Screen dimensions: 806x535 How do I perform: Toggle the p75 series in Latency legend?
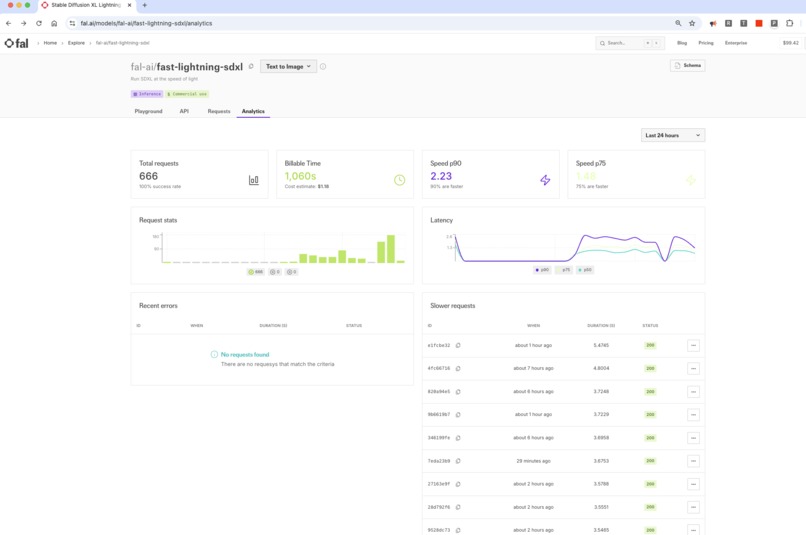564,270
